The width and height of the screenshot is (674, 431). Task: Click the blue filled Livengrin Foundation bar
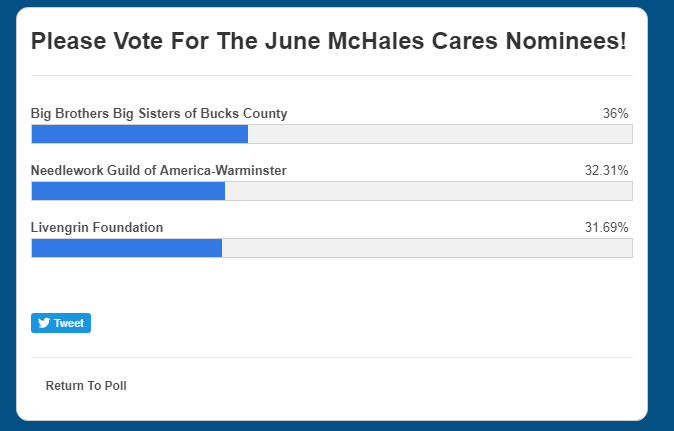[x=126, y=248]
